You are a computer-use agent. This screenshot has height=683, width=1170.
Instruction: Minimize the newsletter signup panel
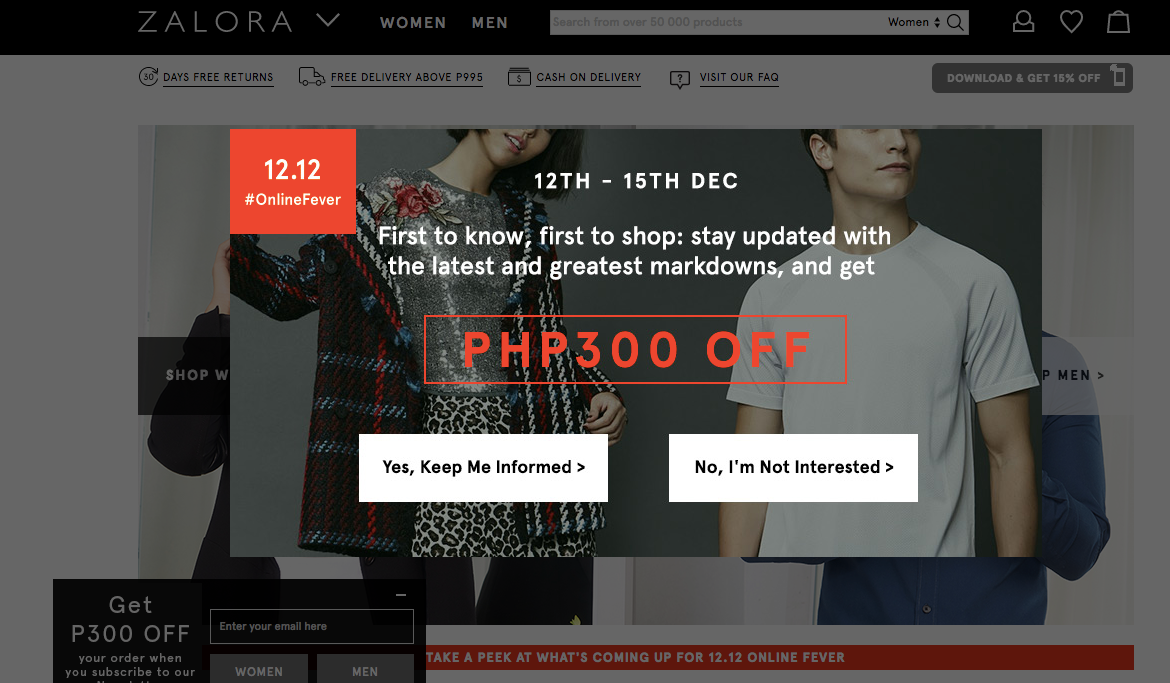pyautogui.click(x=401, y=595)
